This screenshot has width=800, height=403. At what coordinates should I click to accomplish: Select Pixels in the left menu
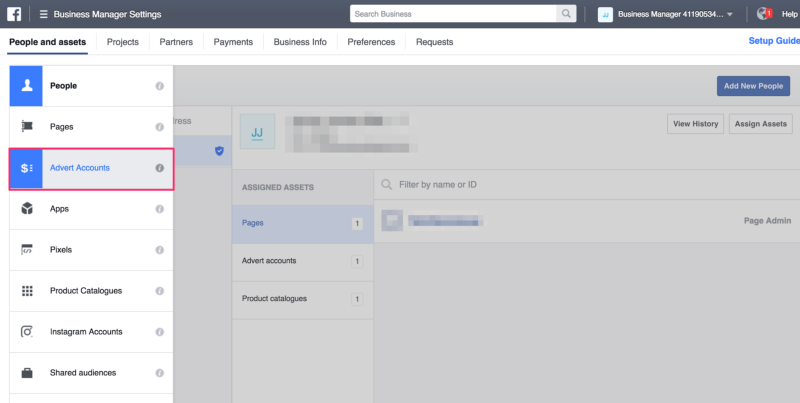91,250
